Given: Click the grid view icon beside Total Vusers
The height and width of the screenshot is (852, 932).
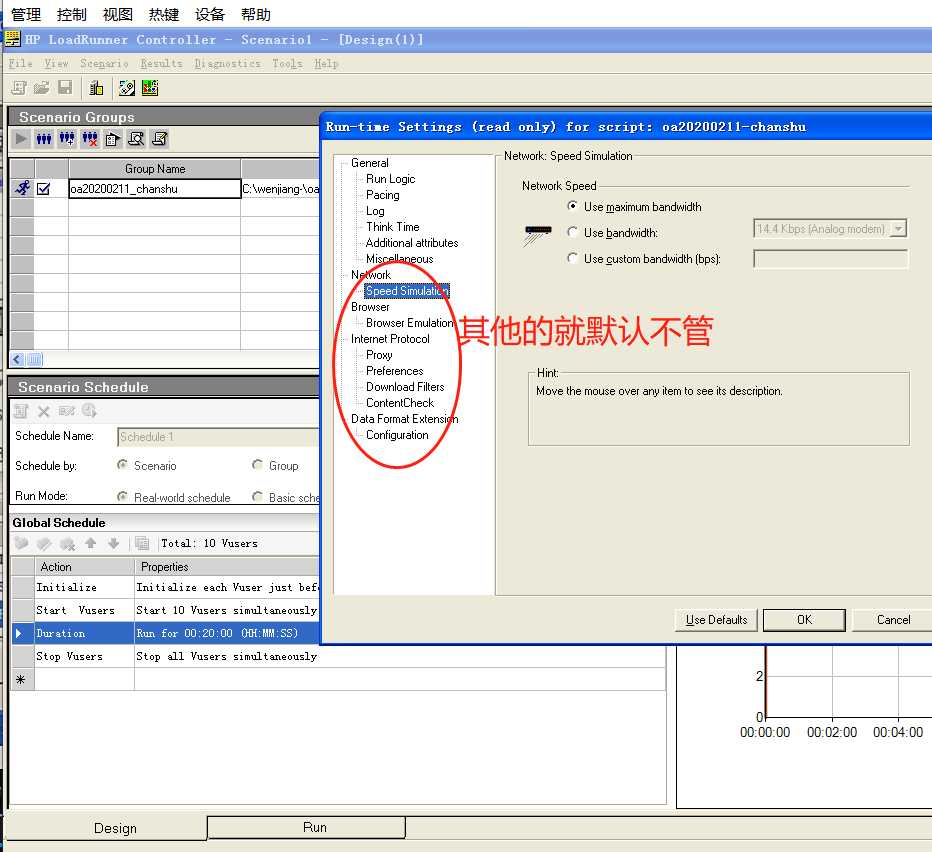Looking at the screenshot, I should coord(141,543).
